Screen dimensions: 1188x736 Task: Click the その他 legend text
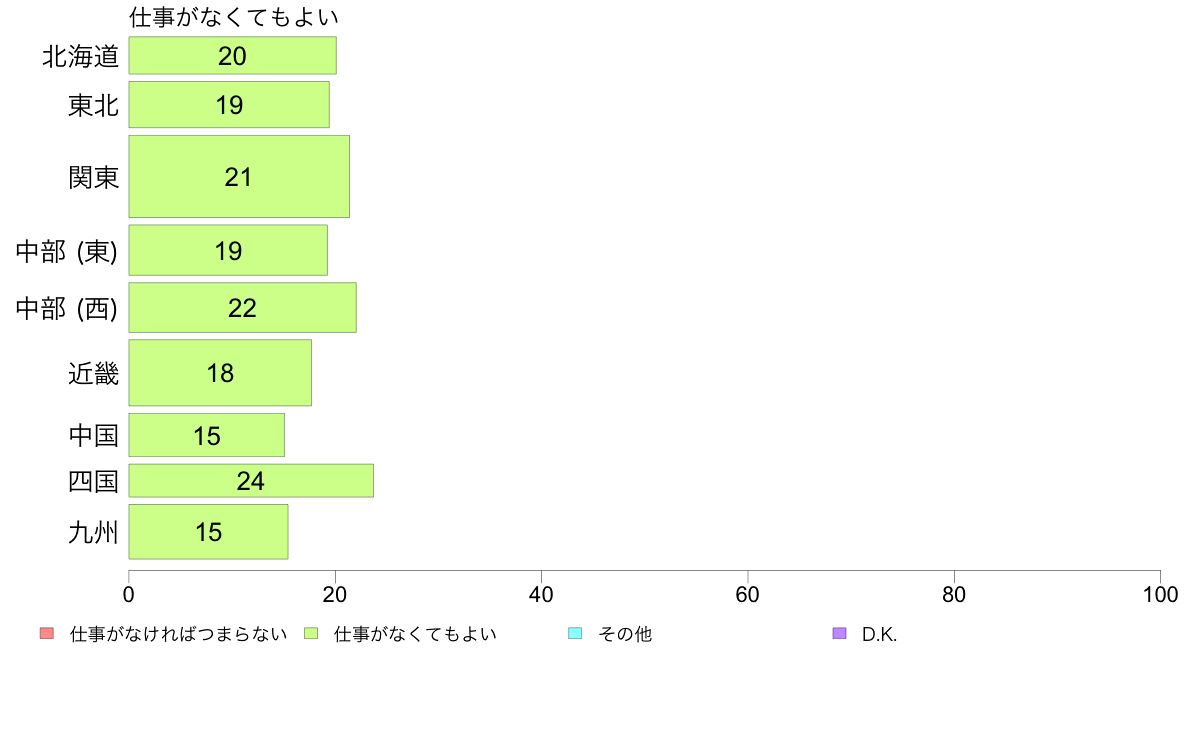tap(625, 634)
